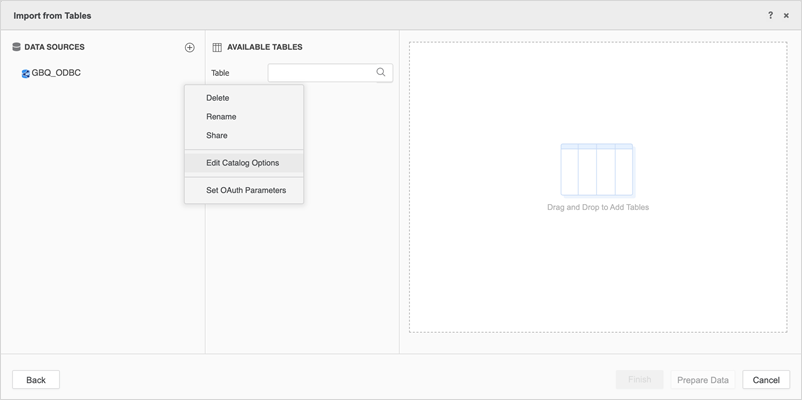802x400 pixels.
Task: Click the Data Sources database icon
Action: point(16,47)
